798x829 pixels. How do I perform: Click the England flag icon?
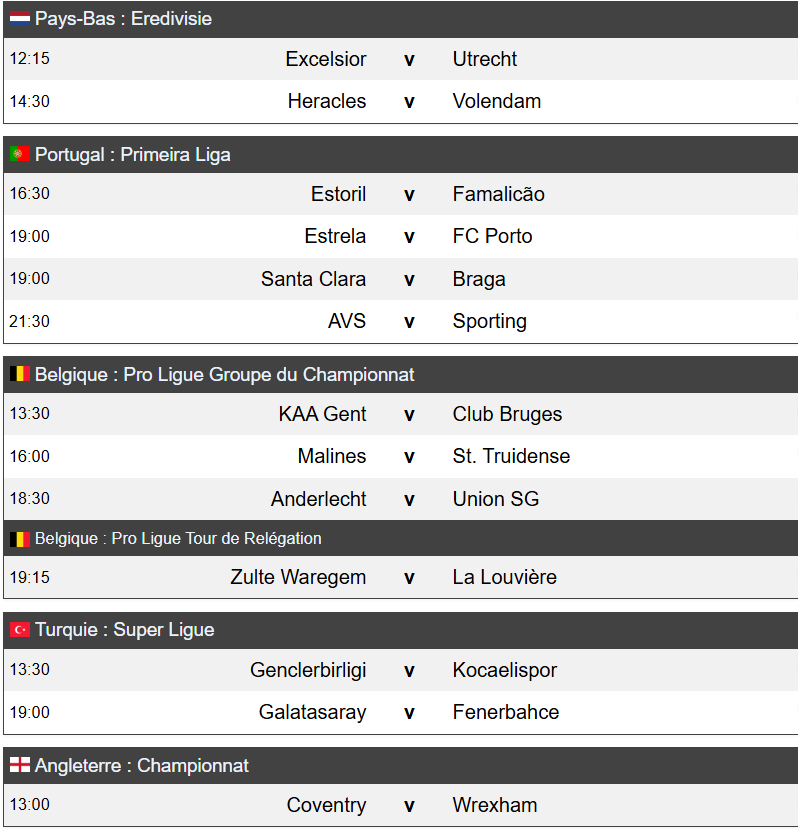point(20,766)
